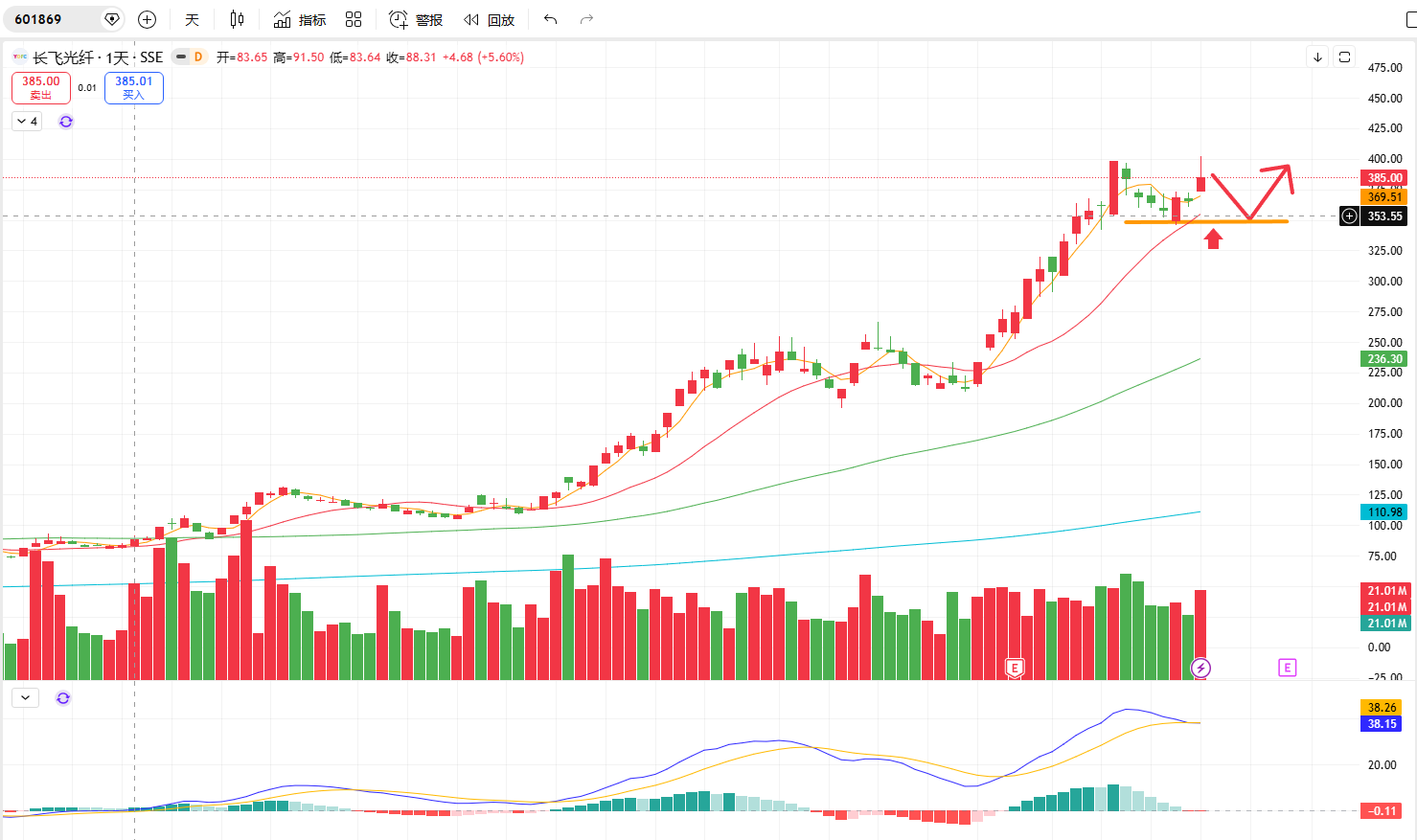Undo the last chart action
The height and width of the screenshot is (840, 1417).
550,19
